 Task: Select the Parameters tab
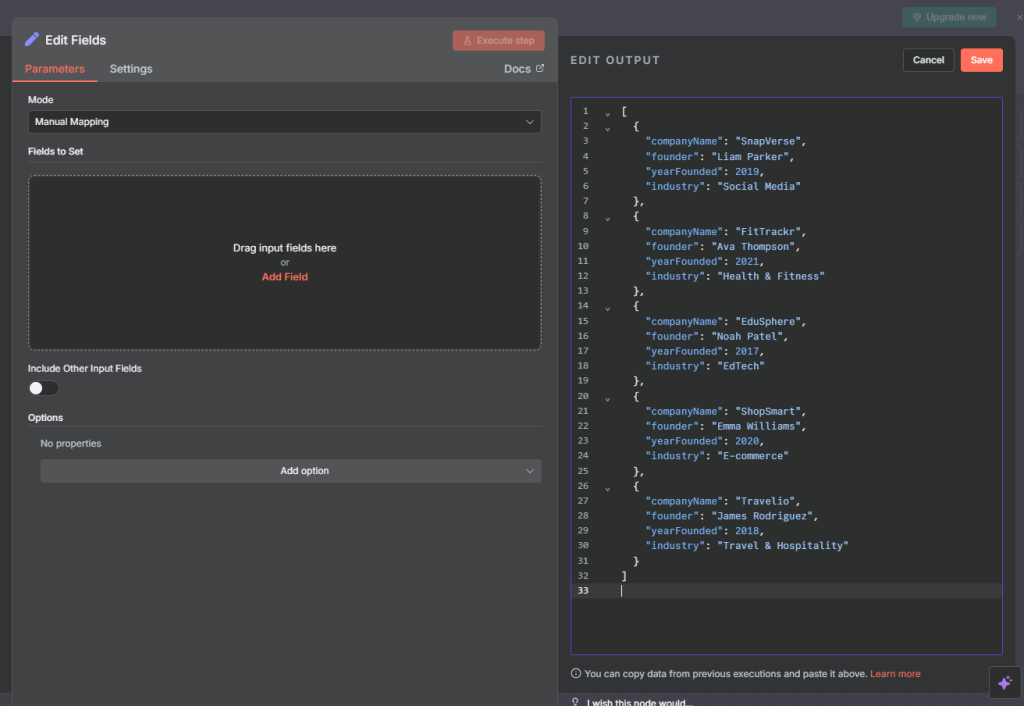[55, 69]
